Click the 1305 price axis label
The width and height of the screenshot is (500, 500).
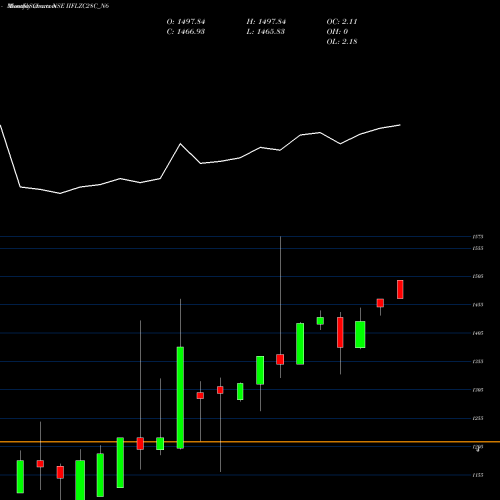click(478, 390)
